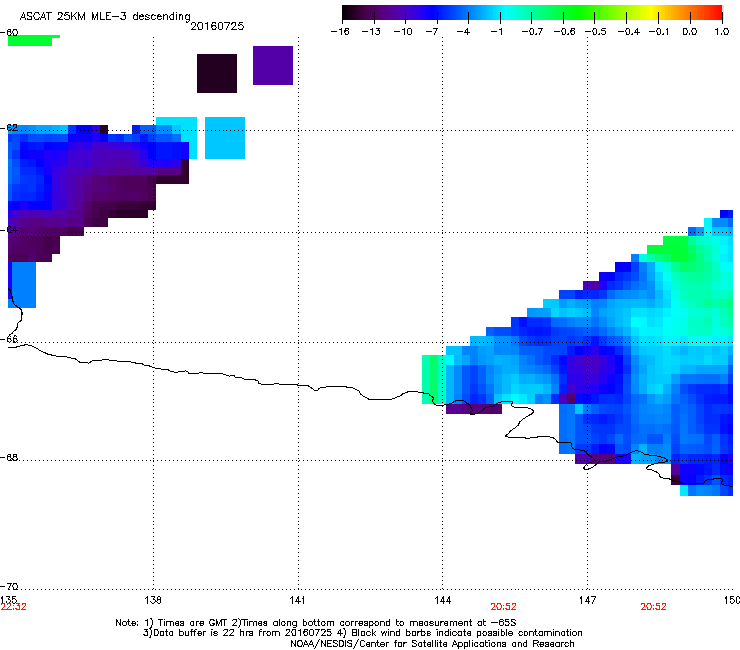Screen dimensions: 740x650
Task: Click the '-1' color bar label
Action: [x=496, y=32]
